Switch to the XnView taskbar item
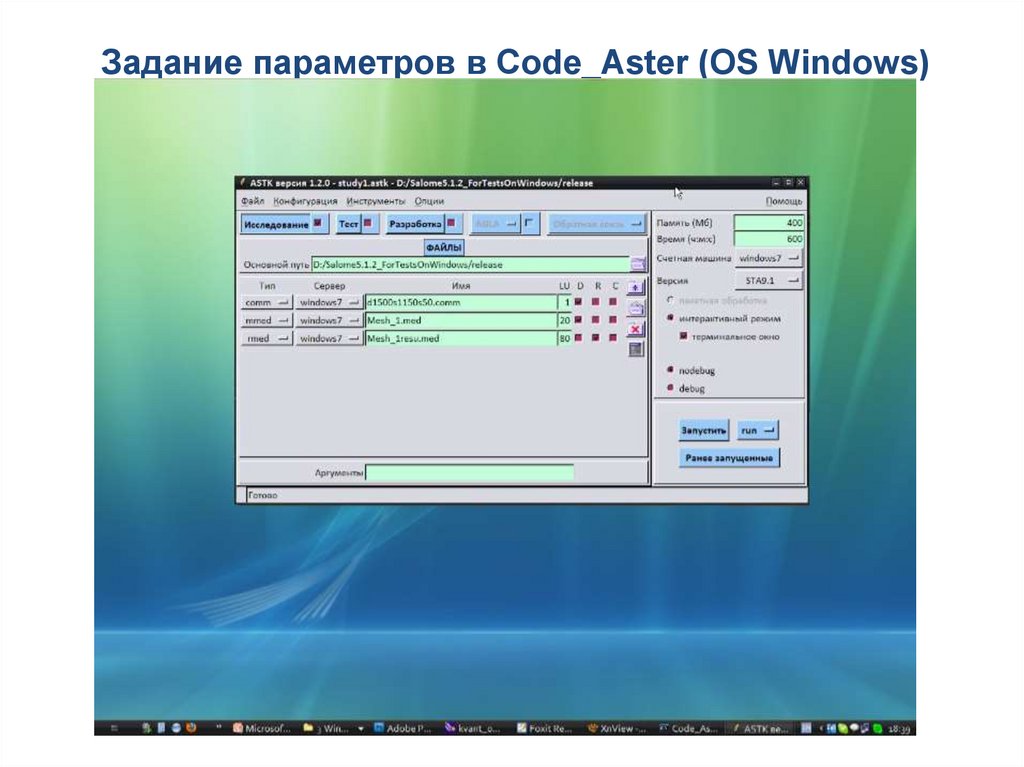1024x767 pixels. tap(616, 728)
